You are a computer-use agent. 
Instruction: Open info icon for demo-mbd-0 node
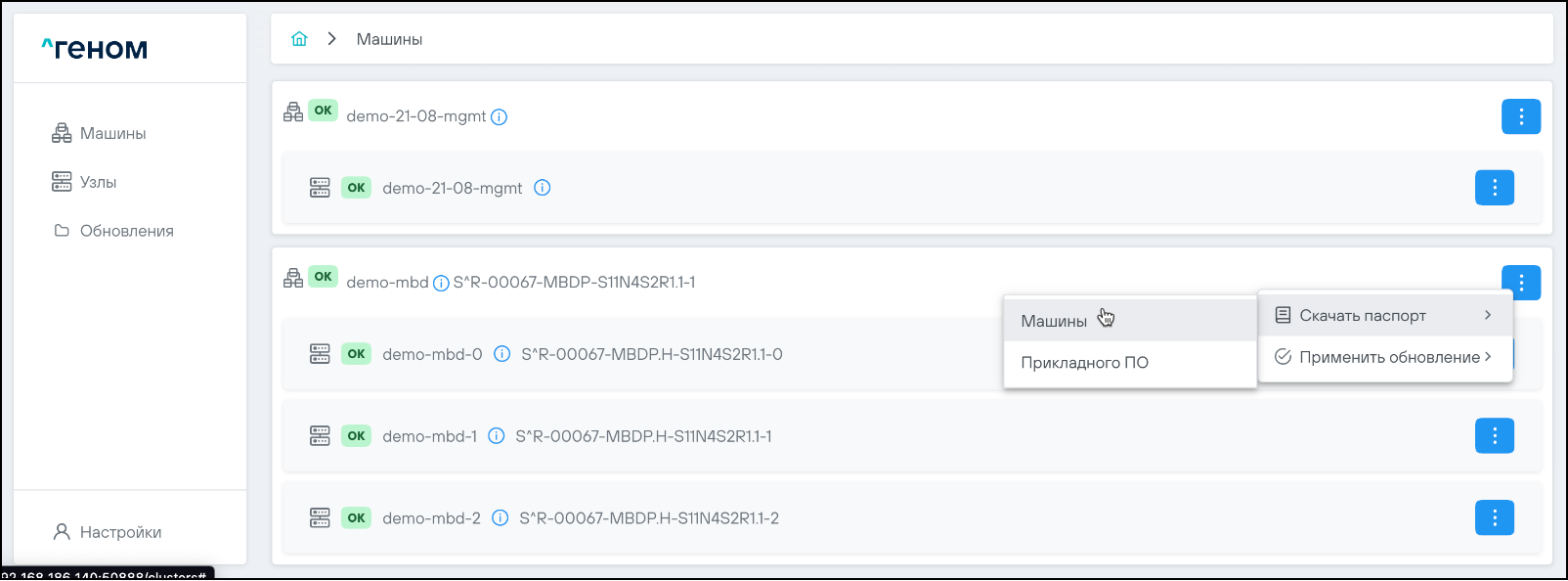click(x=501, y=354)
